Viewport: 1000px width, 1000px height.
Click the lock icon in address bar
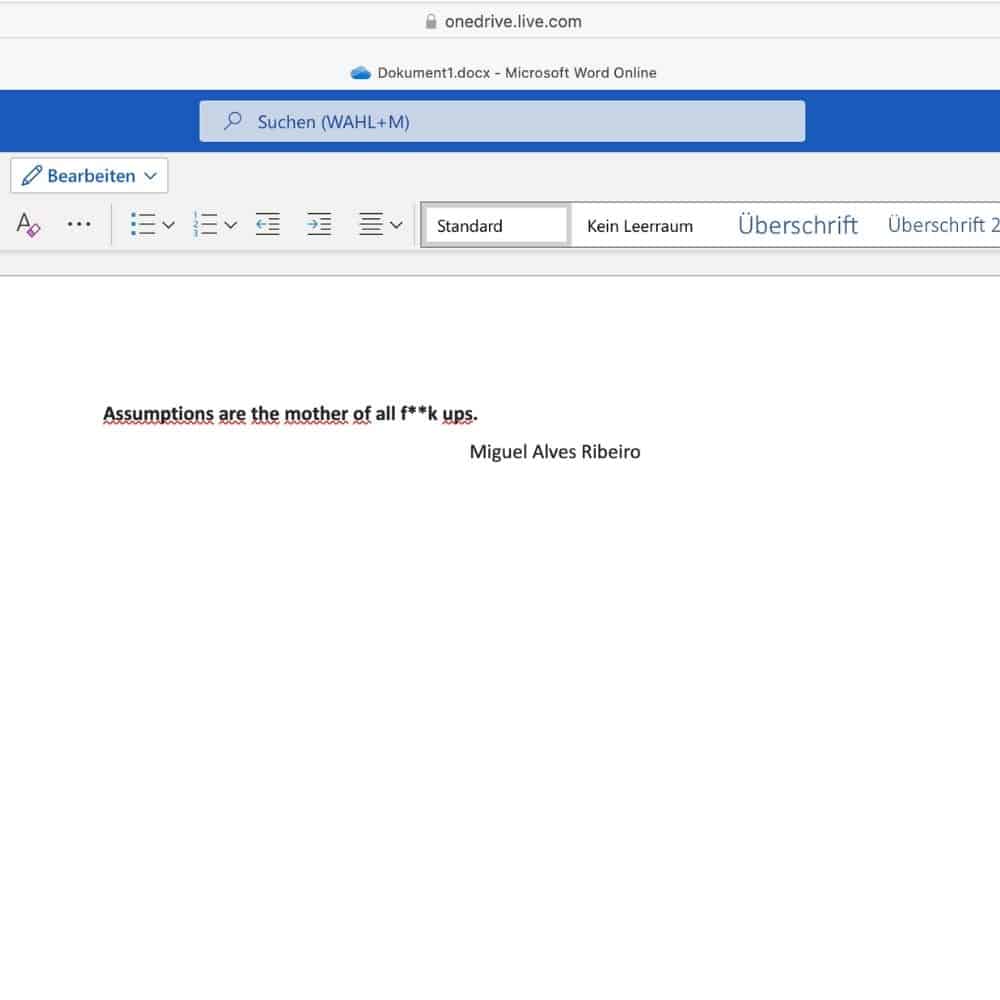(431, 21)
